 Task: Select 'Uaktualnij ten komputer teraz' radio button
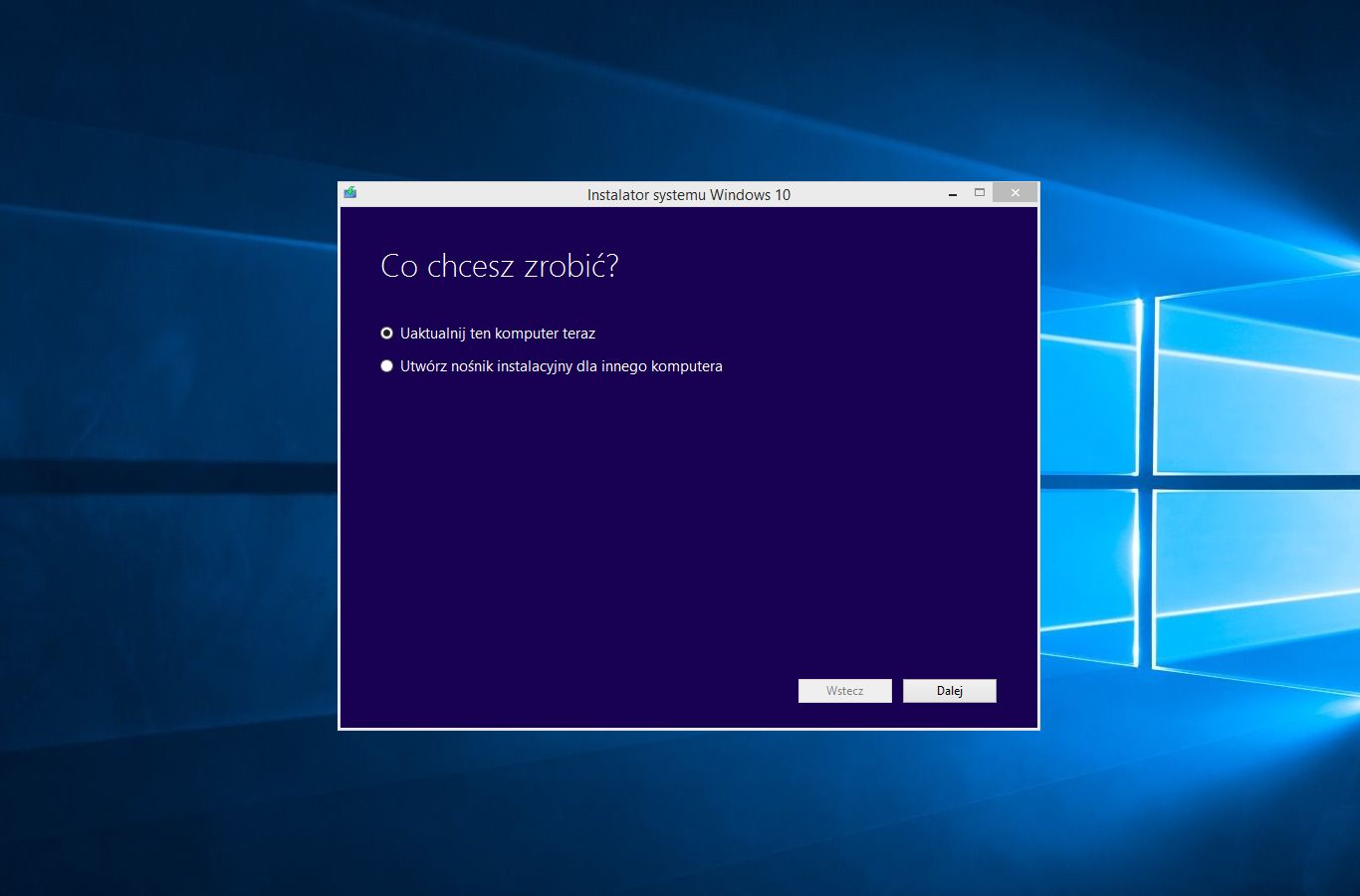387,334
